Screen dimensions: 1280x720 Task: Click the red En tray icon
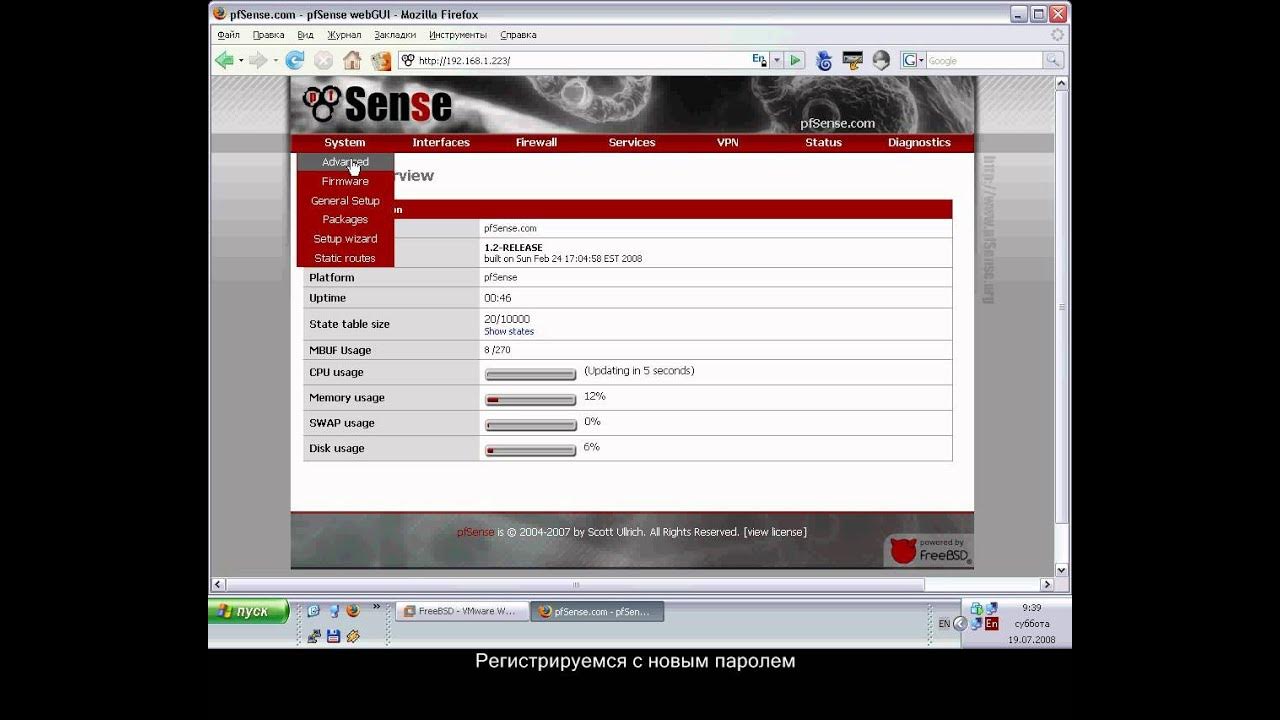click(992, 623)
